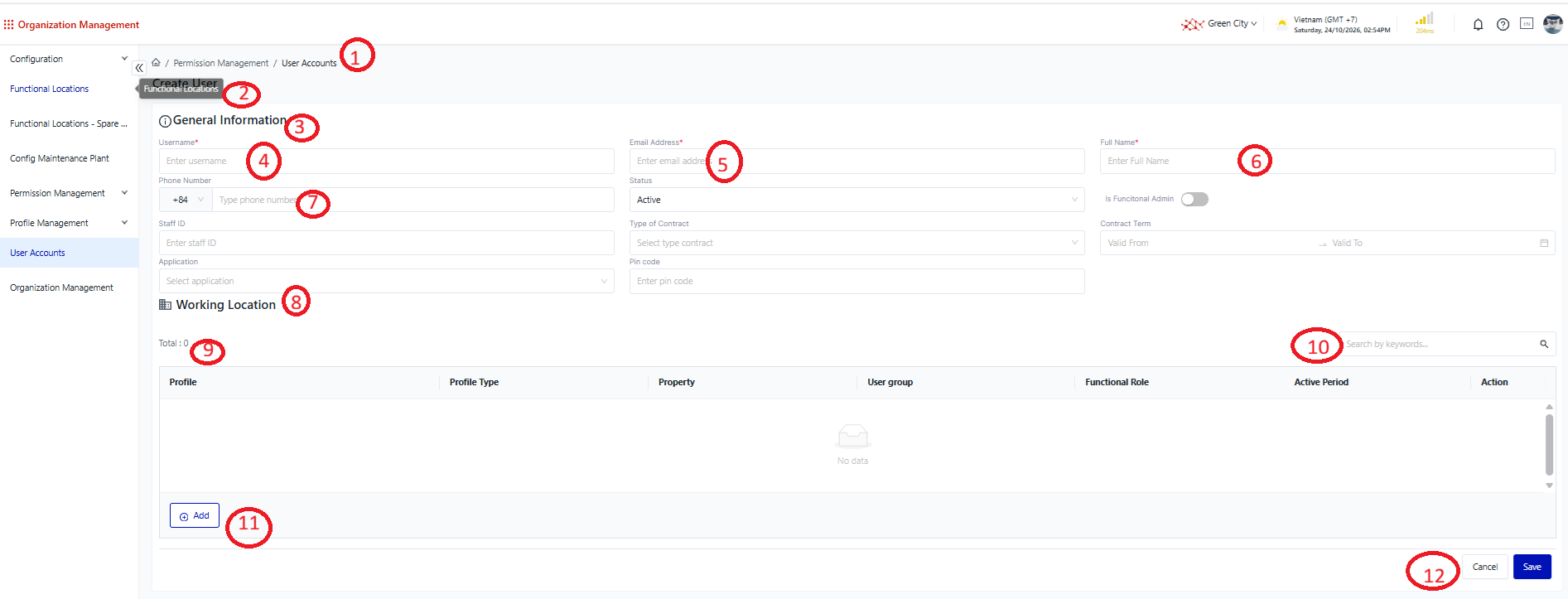Screen dimensions: 1568x599
Task: Open the Status dropdown showing Active
Action: [x=857, y=200]
